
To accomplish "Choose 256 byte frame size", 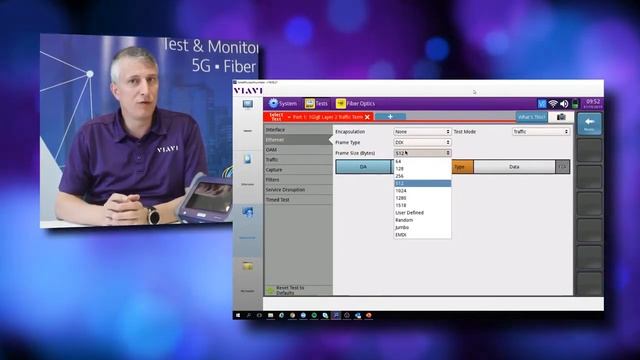I will point(422,176).
